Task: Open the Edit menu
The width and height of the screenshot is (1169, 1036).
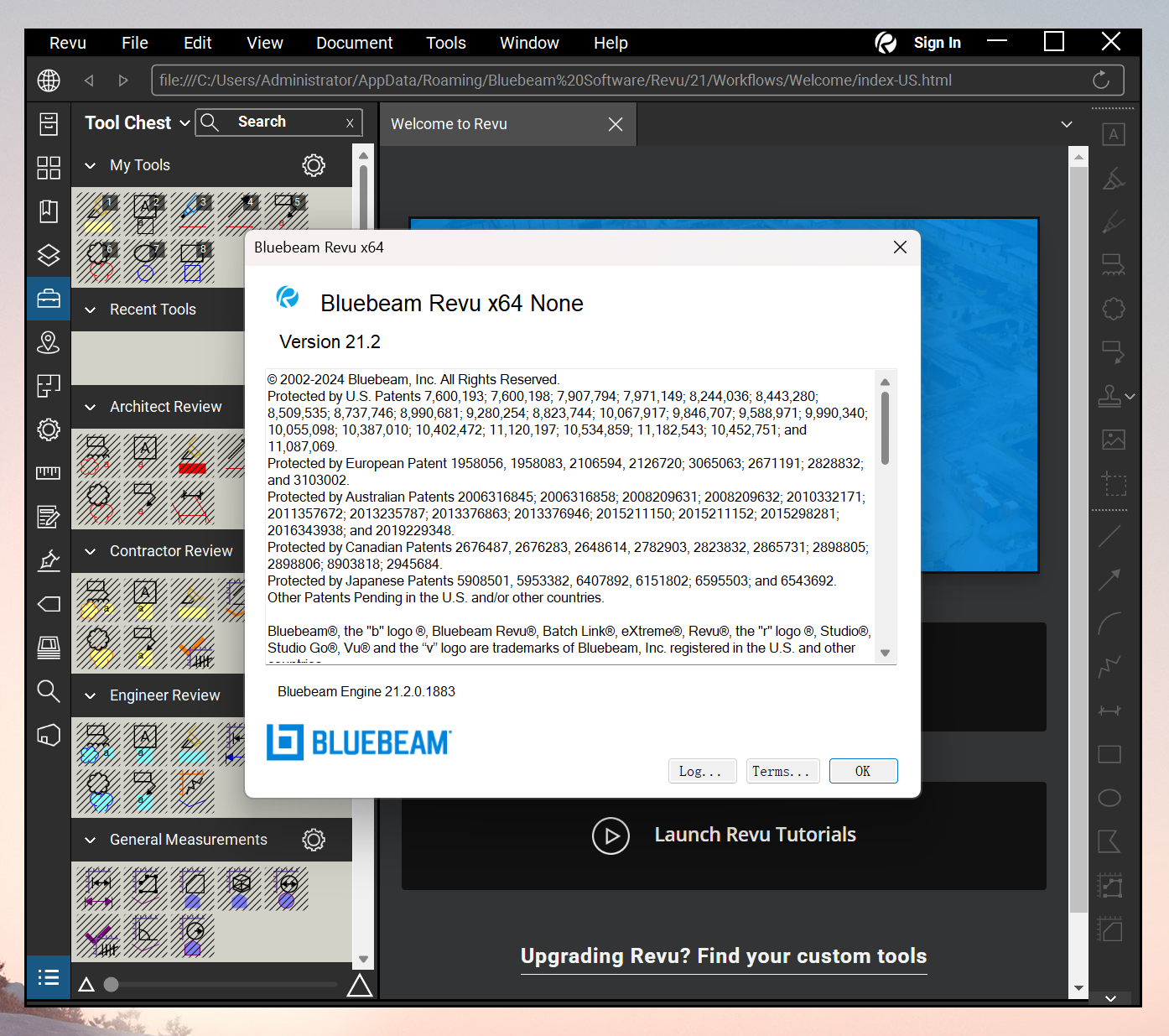Action: (198, 43)
